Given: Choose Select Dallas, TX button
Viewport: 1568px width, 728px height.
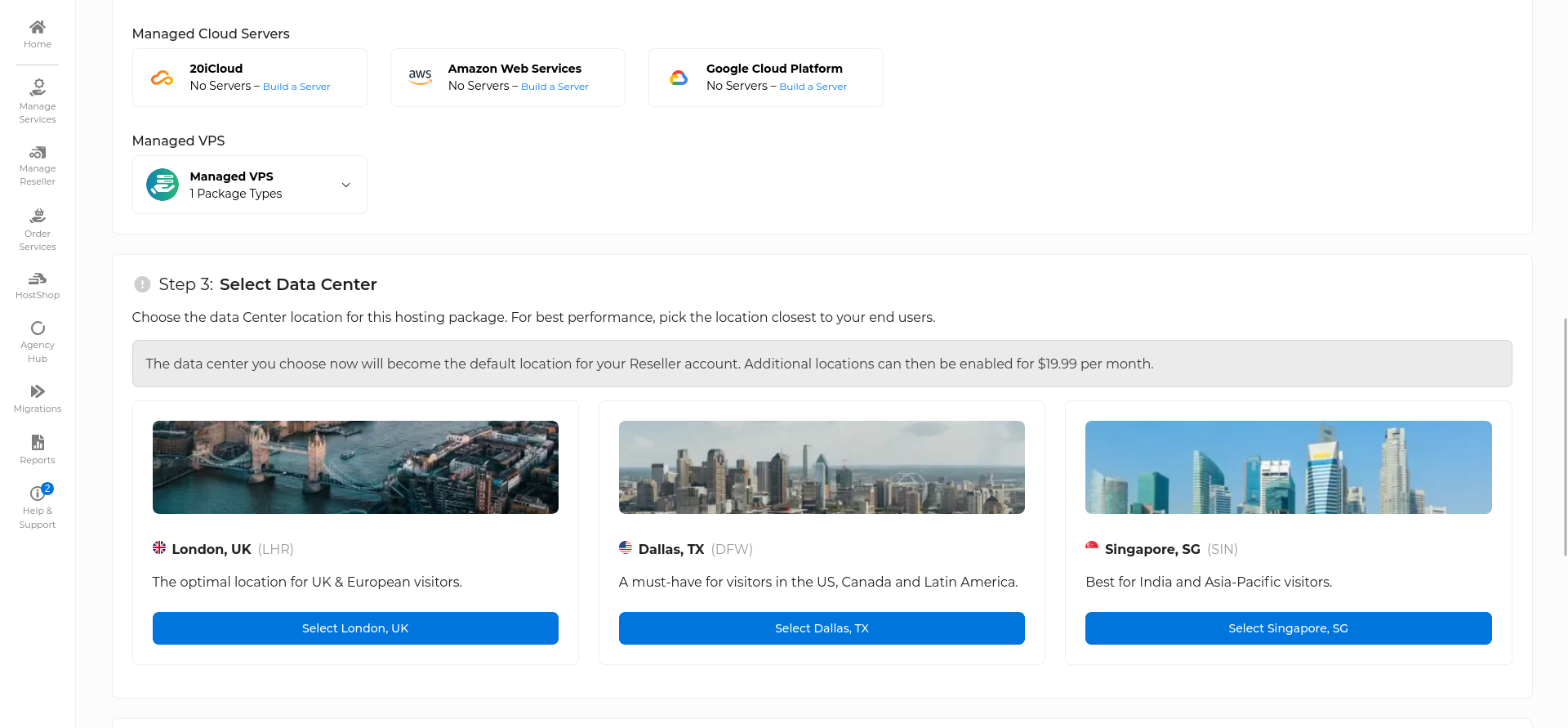Looking at the screenshot, I should pos(822,628).
